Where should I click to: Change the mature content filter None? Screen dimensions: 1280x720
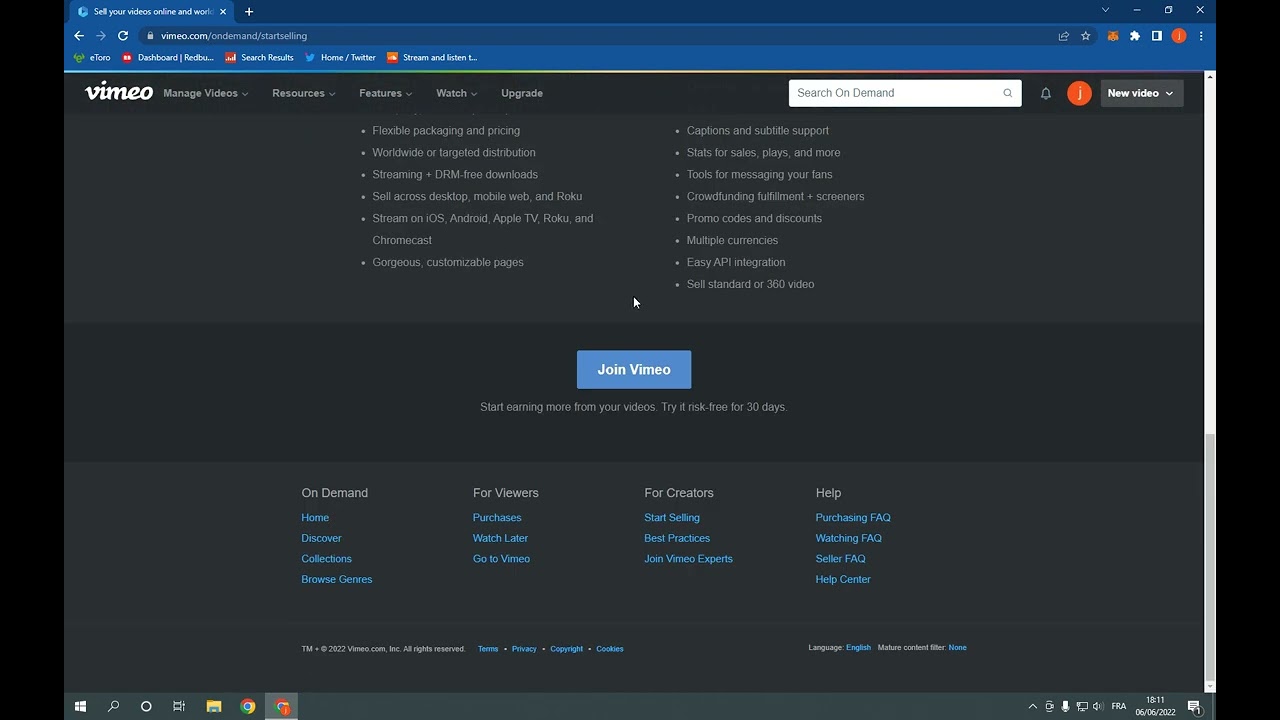click(958, 647)
